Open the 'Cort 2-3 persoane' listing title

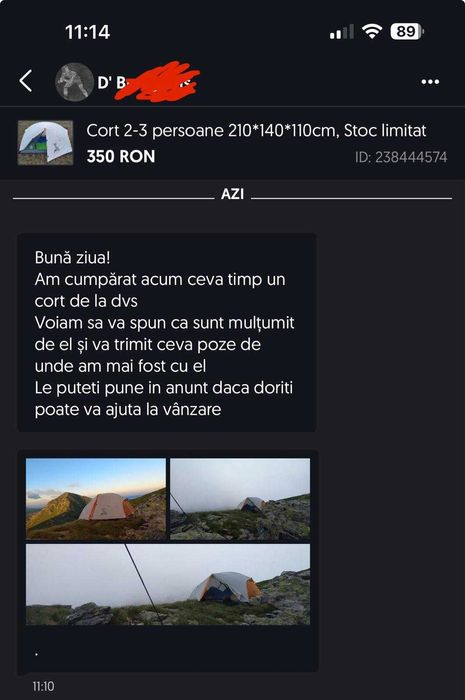pyautogui.click(x=256, y=131)
